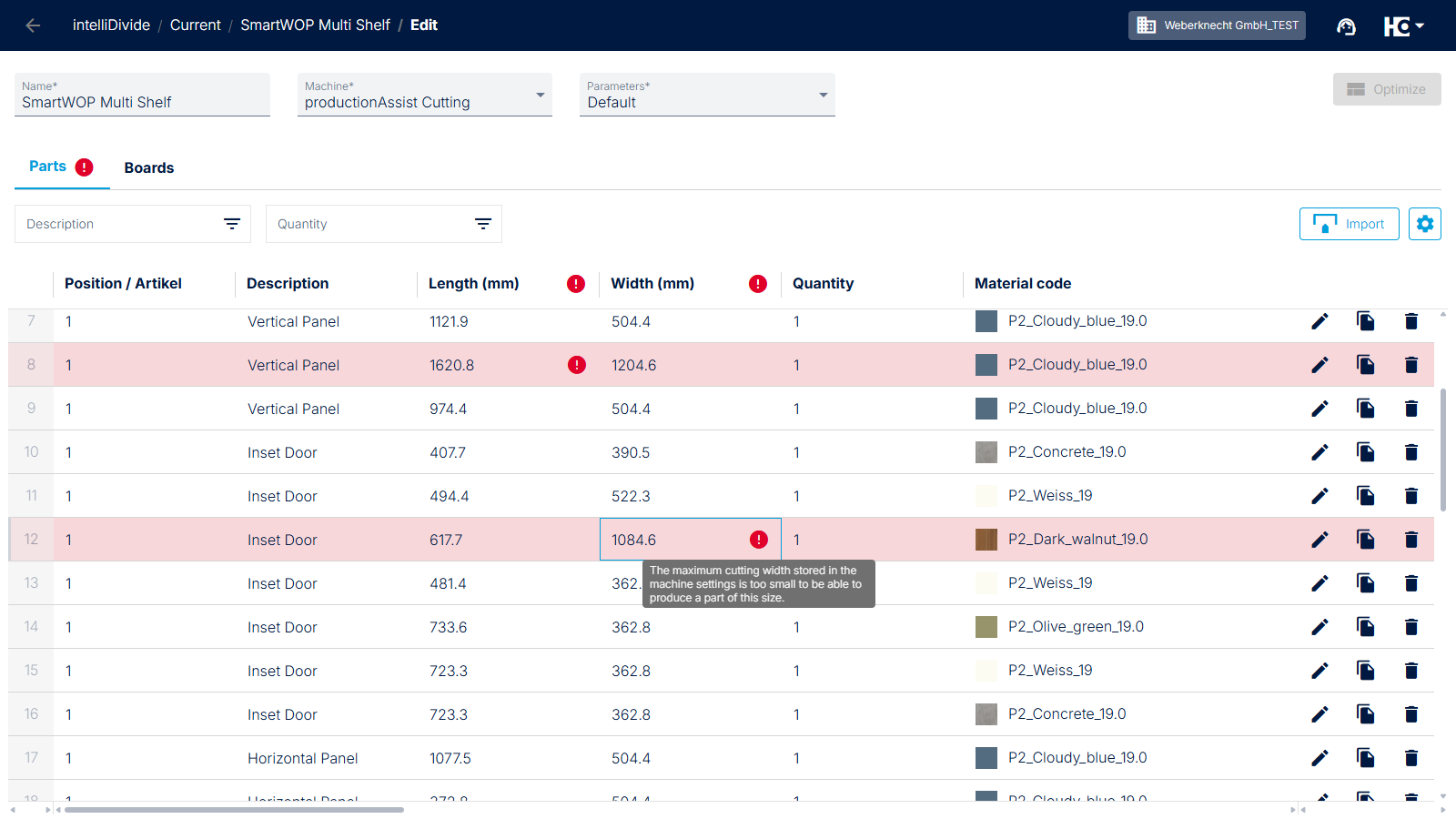Switch to the Boards tab
This screenshot has width=1456, height=819.
tap(149, 168)
